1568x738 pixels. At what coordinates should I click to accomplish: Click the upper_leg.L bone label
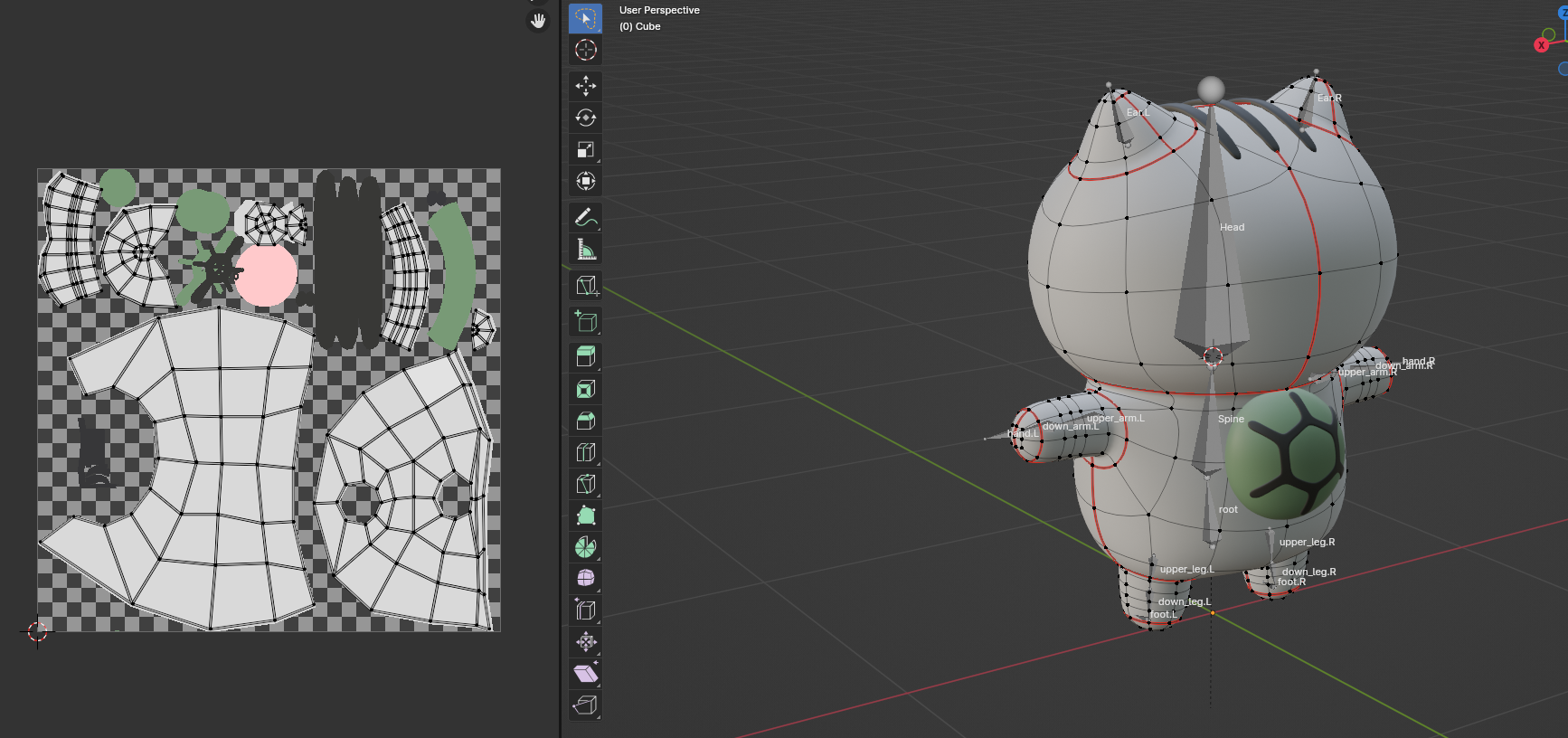1186,569
